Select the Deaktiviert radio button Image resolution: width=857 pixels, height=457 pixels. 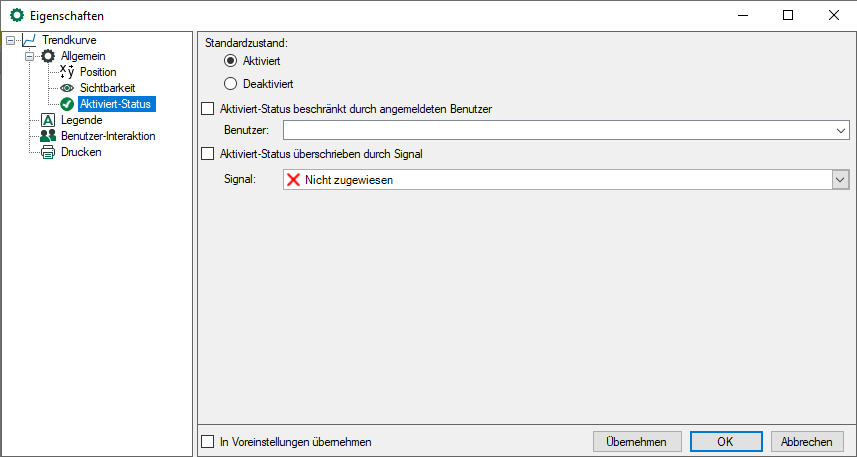[230, 83]
